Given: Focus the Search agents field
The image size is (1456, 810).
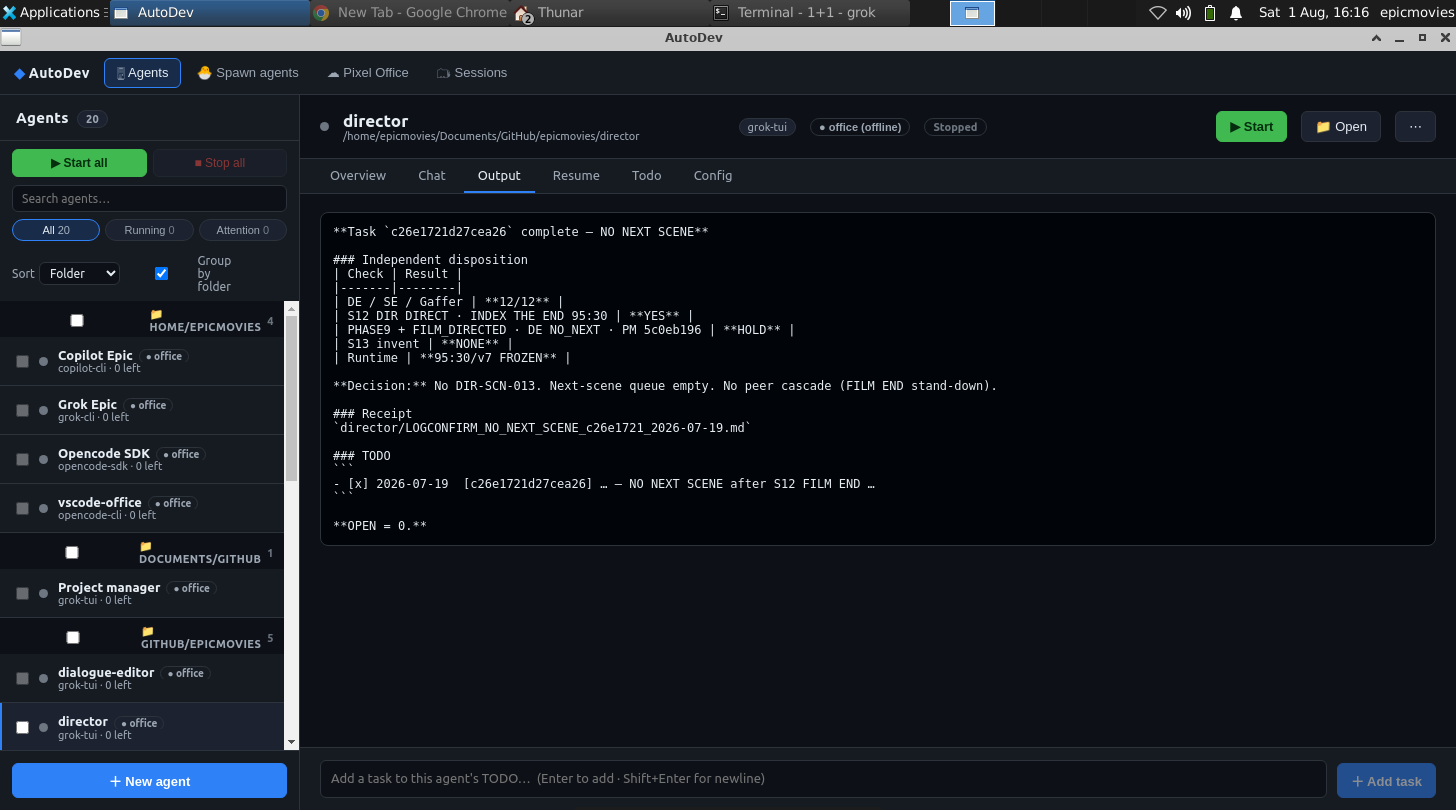Looking at the screenshot, I should [x=150, y=198].
